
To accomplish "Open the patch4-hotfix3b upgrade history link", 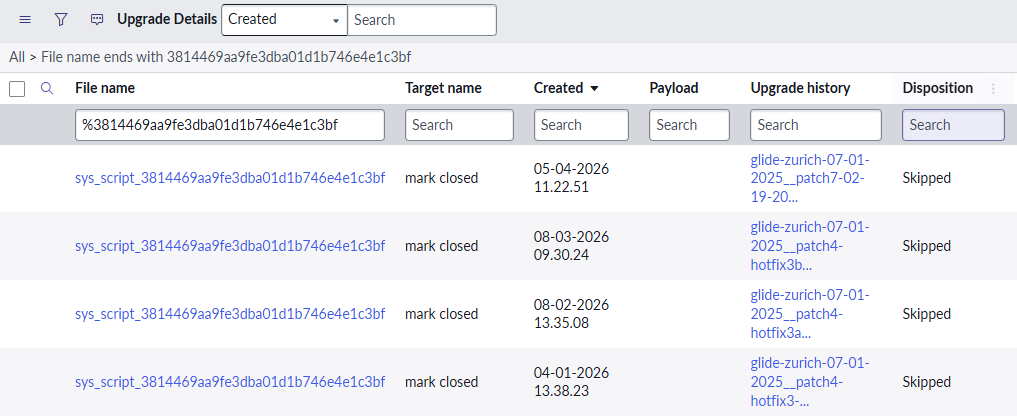I will 809,246.
